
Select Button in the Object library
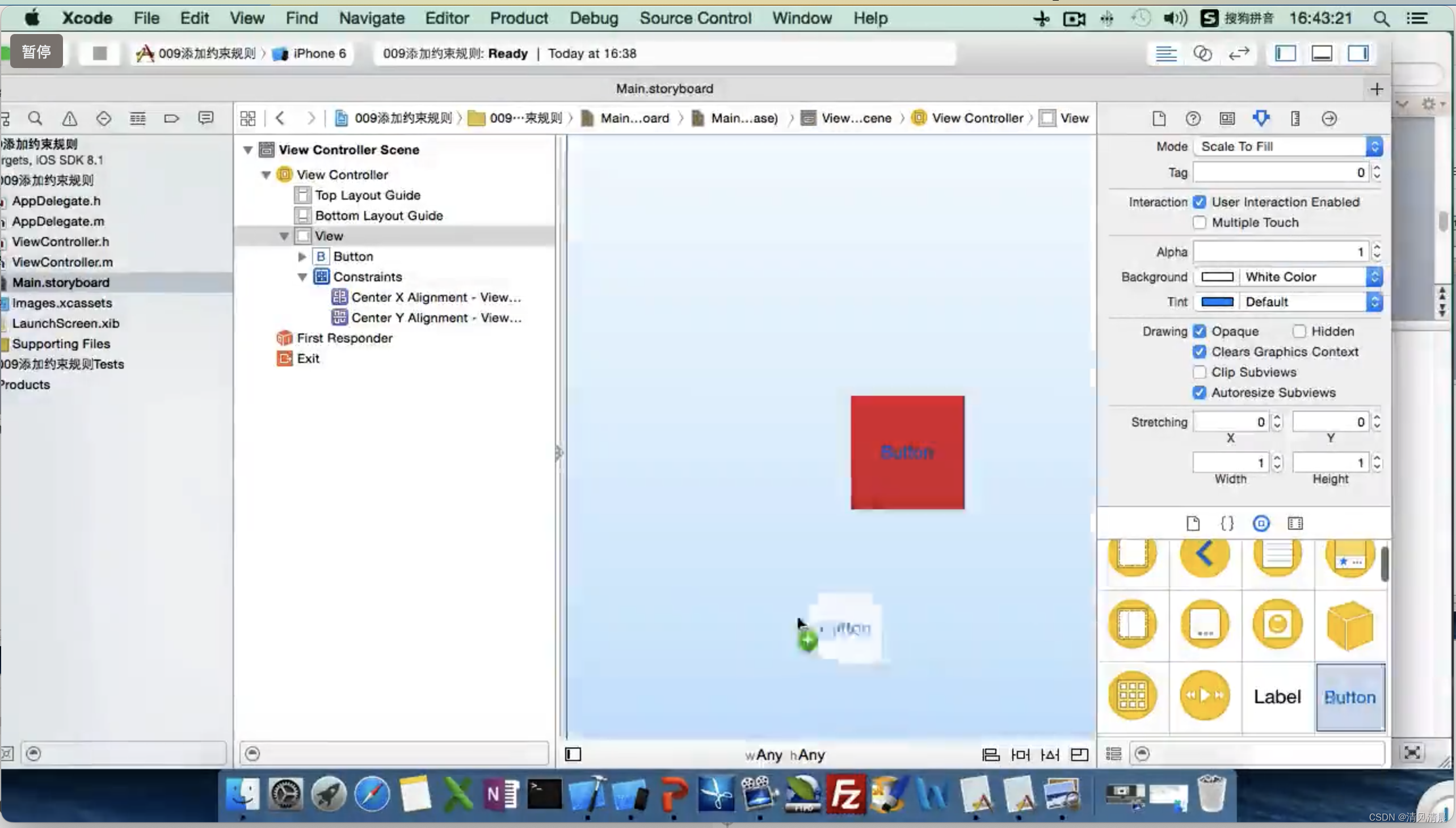pos(1350,697)
